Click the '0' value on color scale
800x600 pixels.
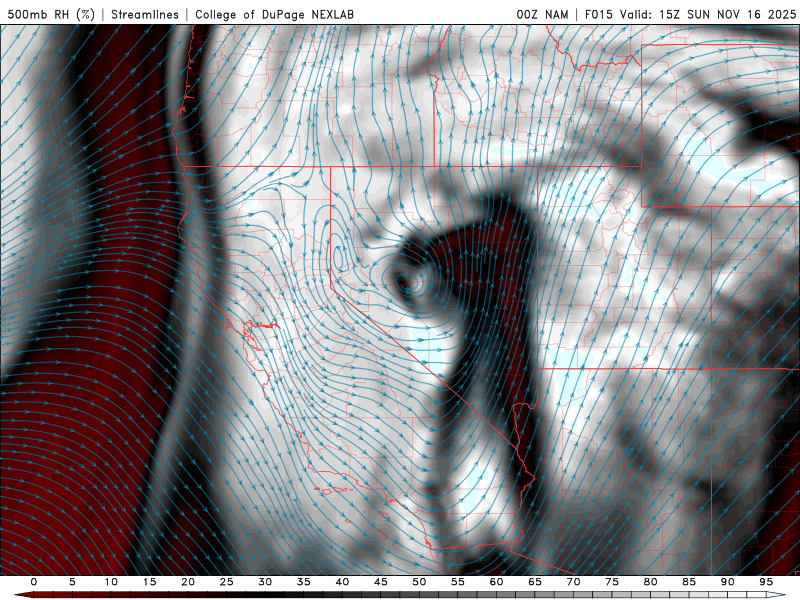tap(34, 582)
